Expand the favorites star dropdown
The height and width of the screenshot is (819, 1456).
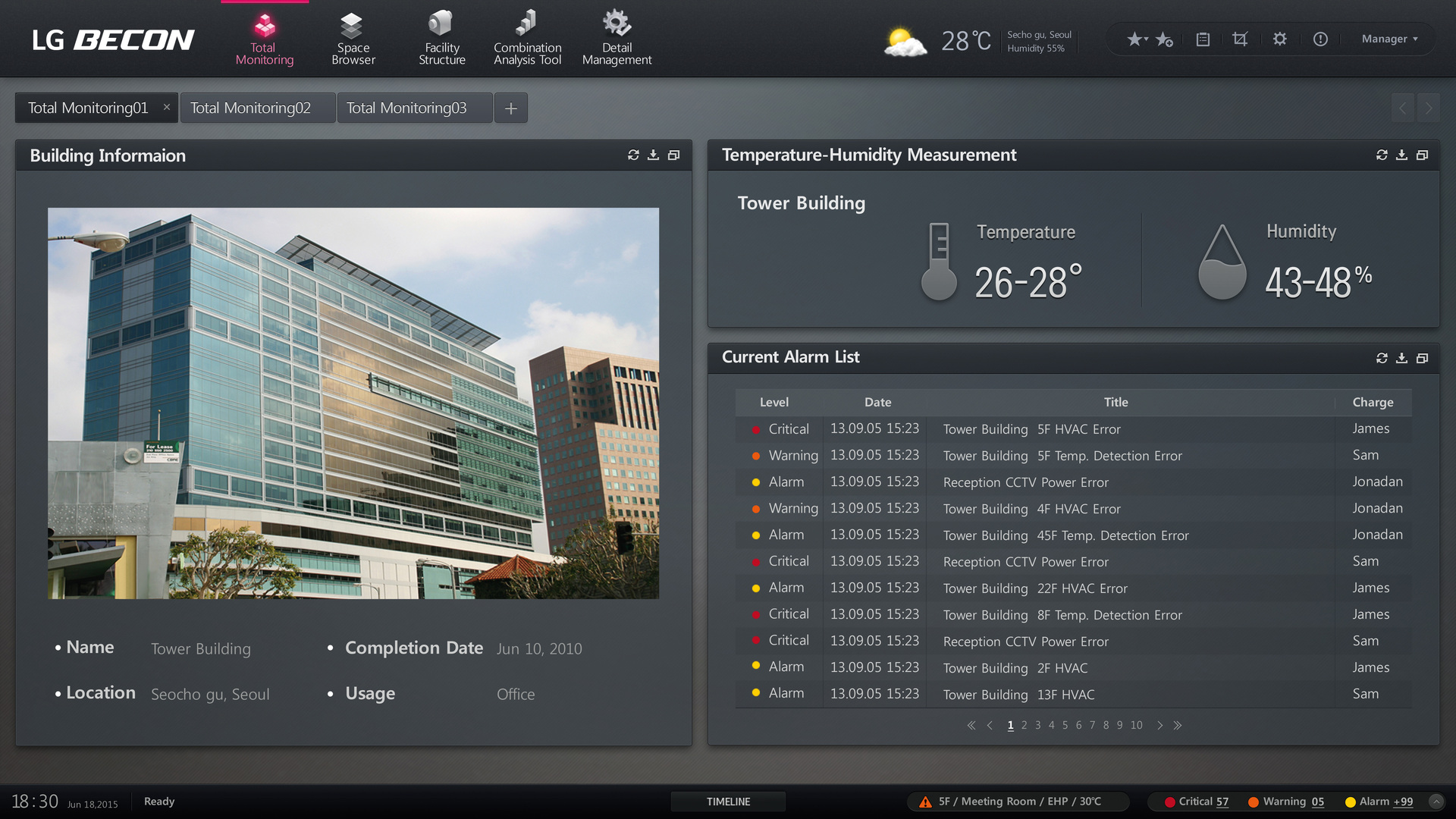point(1137,39)
